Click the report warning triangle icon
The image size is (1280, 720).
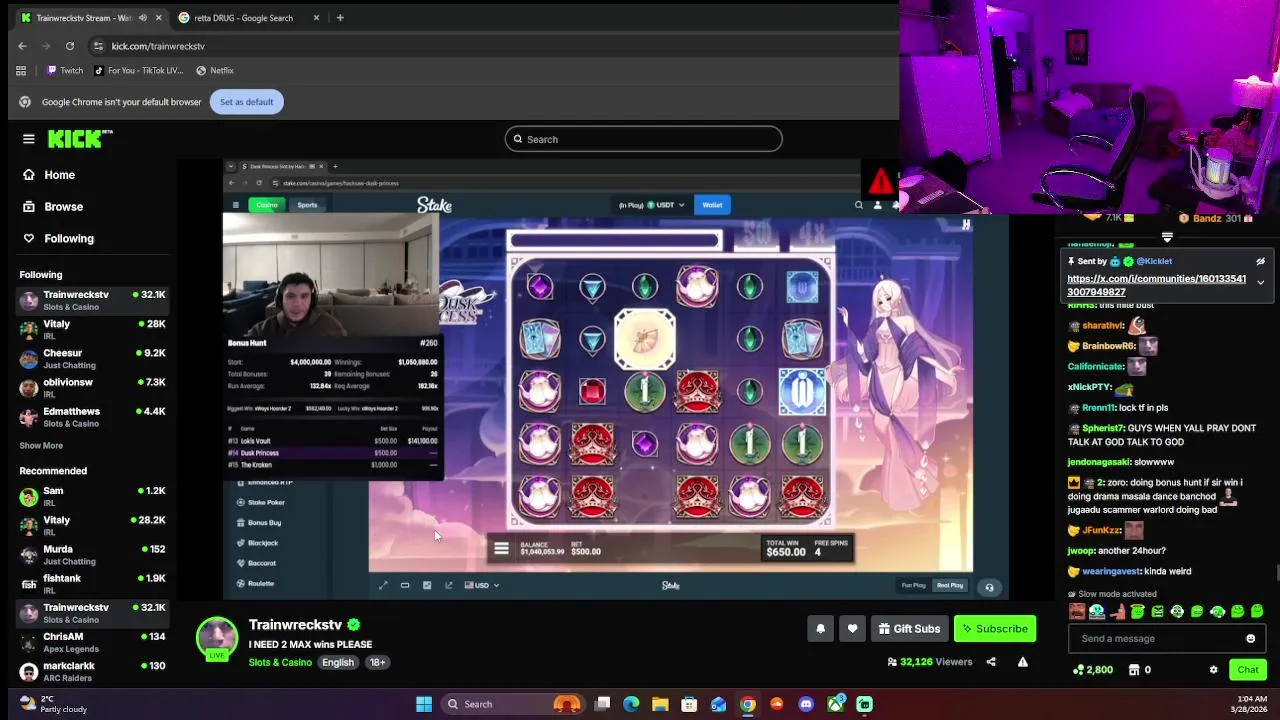click(1022, 662)
